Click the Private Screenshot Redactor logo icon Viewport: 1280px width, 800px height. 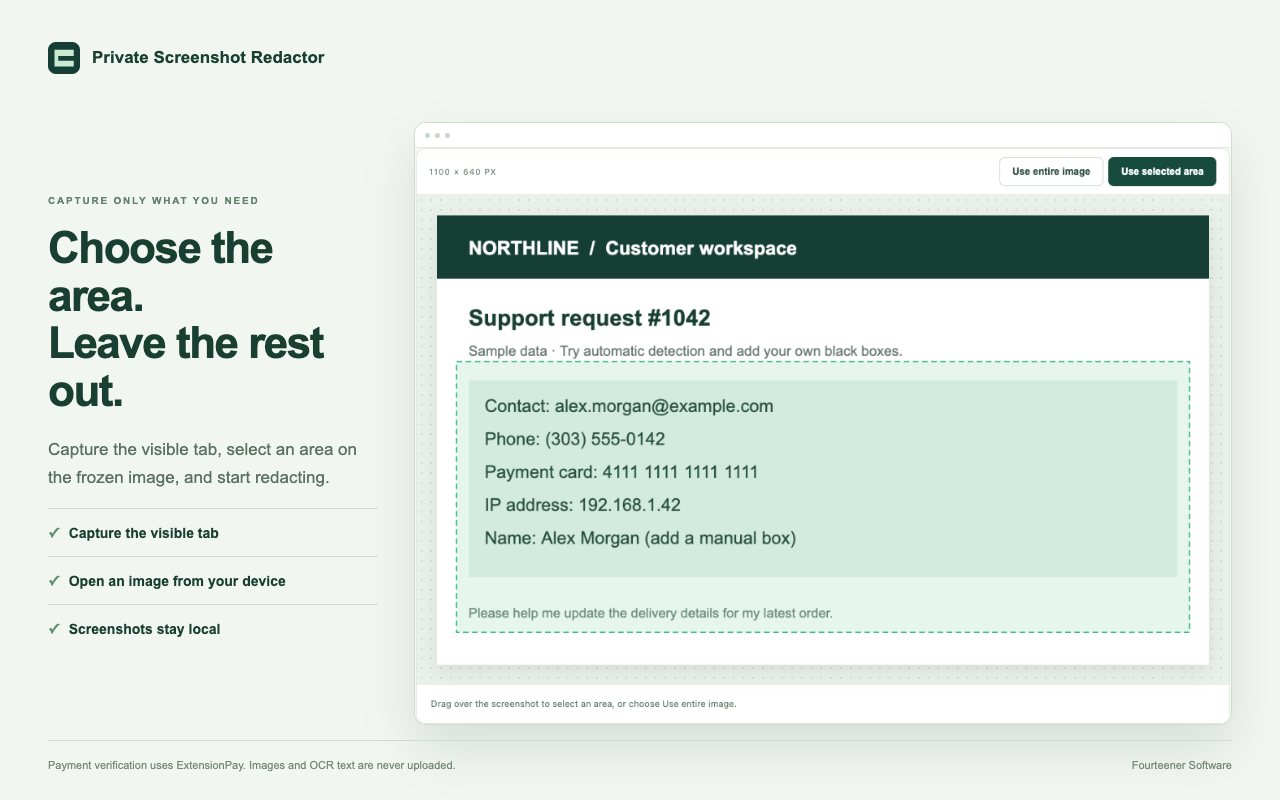point(64,58)
